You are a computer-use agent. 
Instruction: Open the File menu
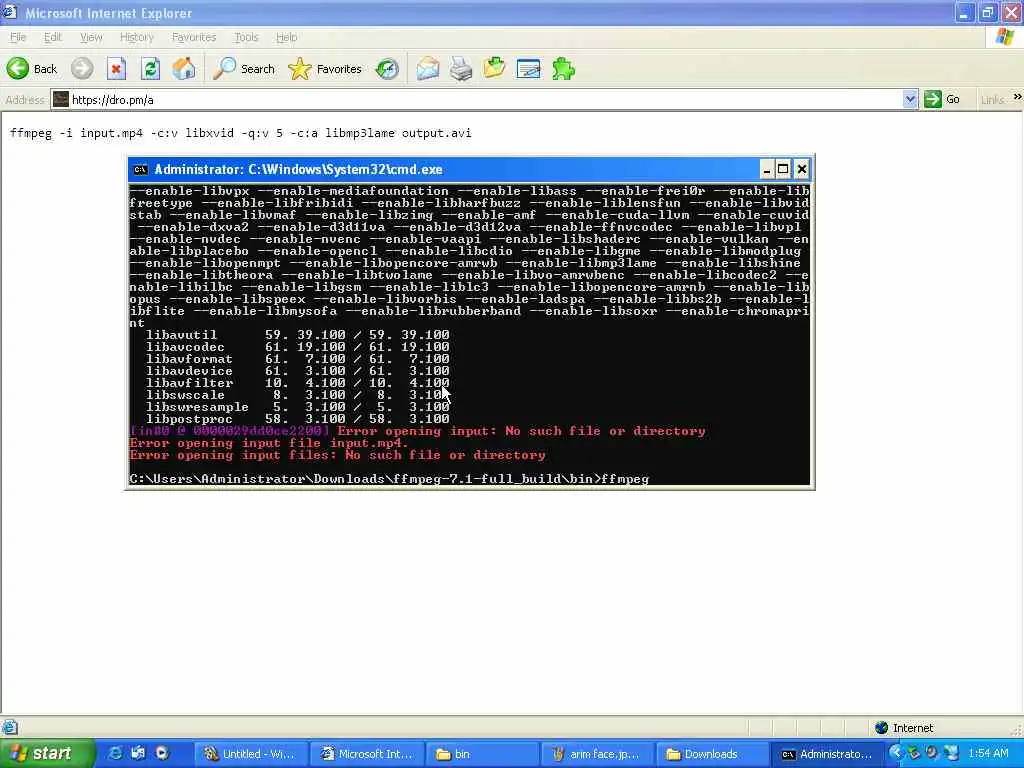[18, 37]
